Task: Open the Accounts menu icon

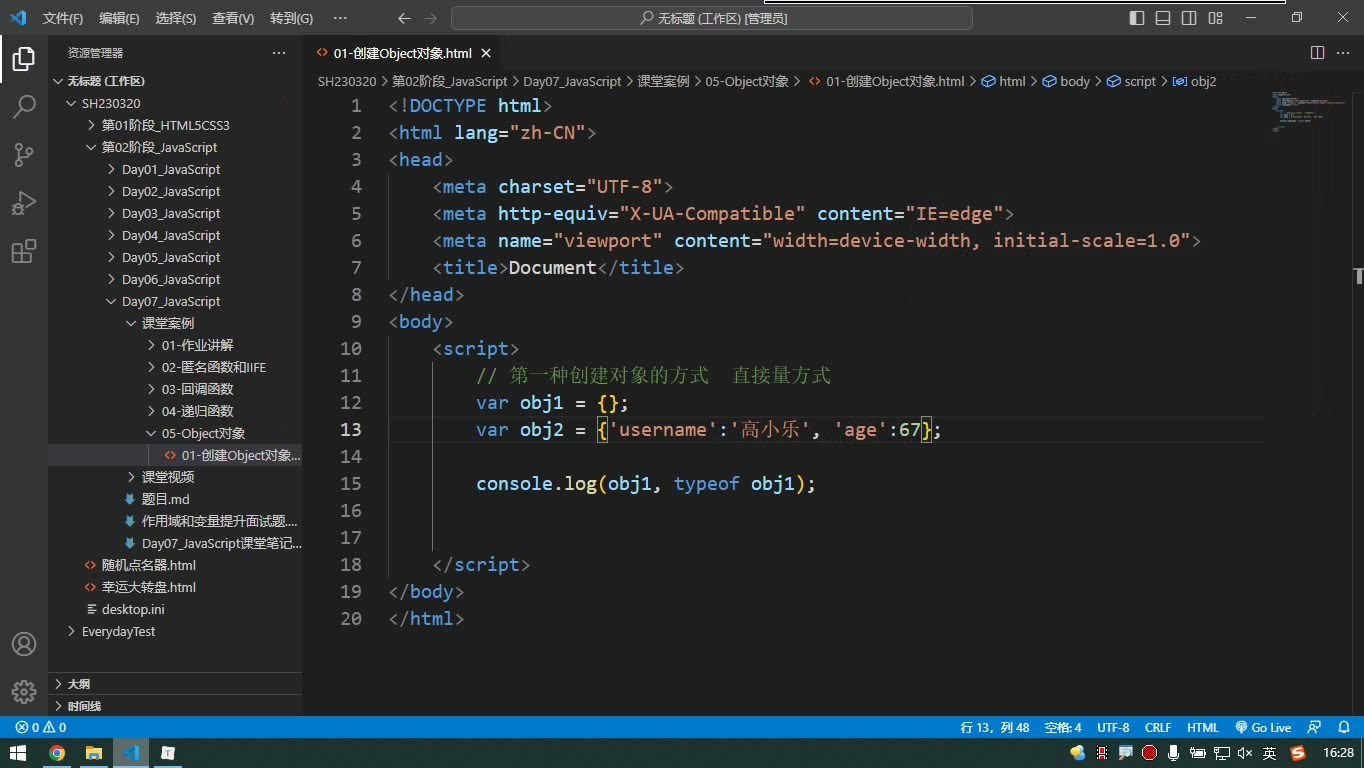Action: (24, 644)
